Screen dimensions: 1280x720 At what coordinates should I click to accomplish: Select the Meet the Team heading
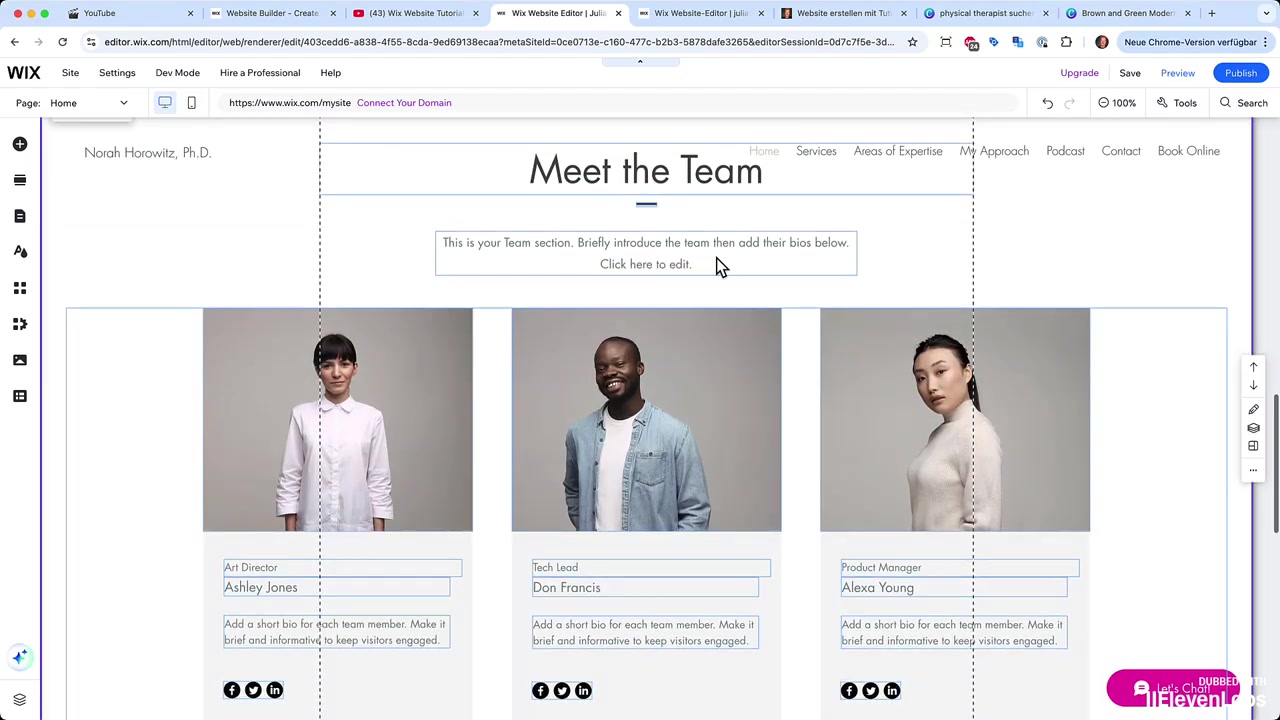pyautogui.click(x=646, y=171)
